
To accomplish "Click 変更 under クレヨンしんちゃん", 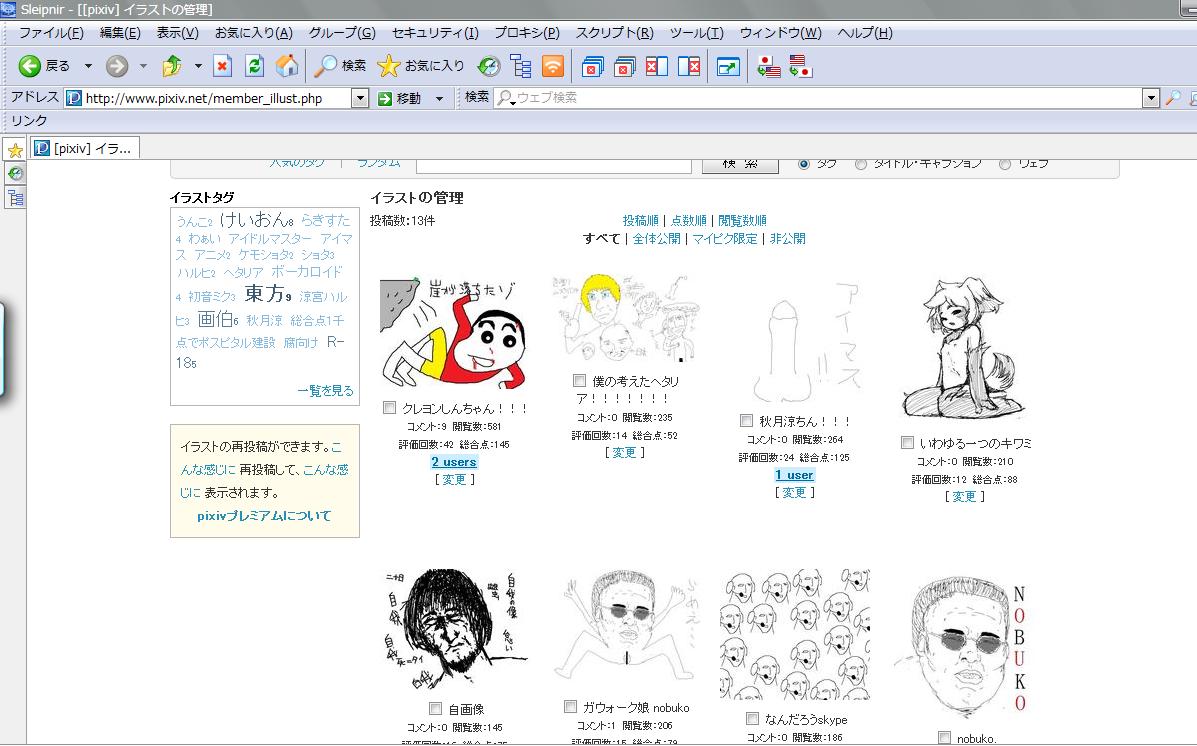I will click(x=454, y=480).
